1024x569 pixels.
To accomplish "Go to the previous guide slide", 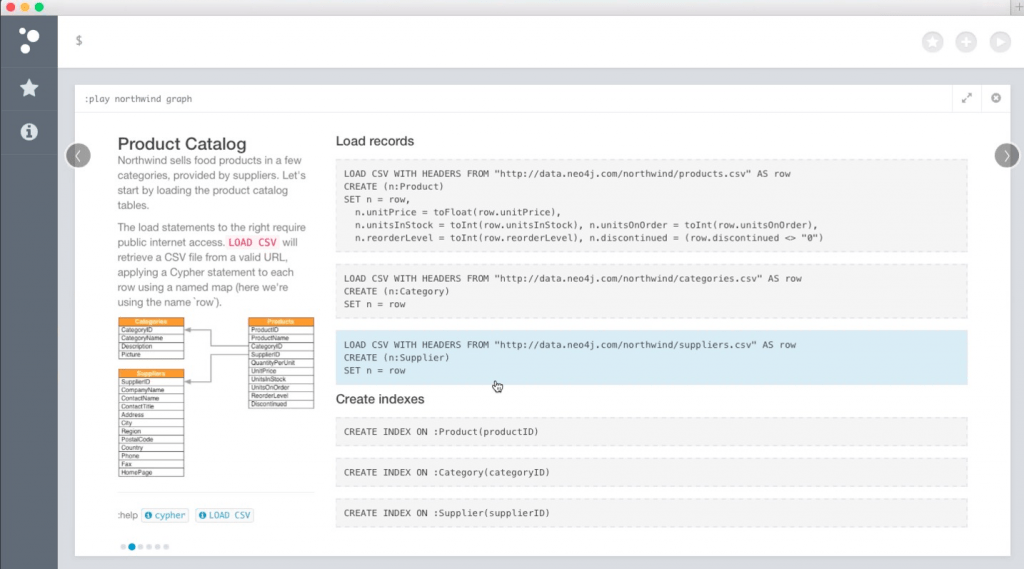I will tap(78, 155).
